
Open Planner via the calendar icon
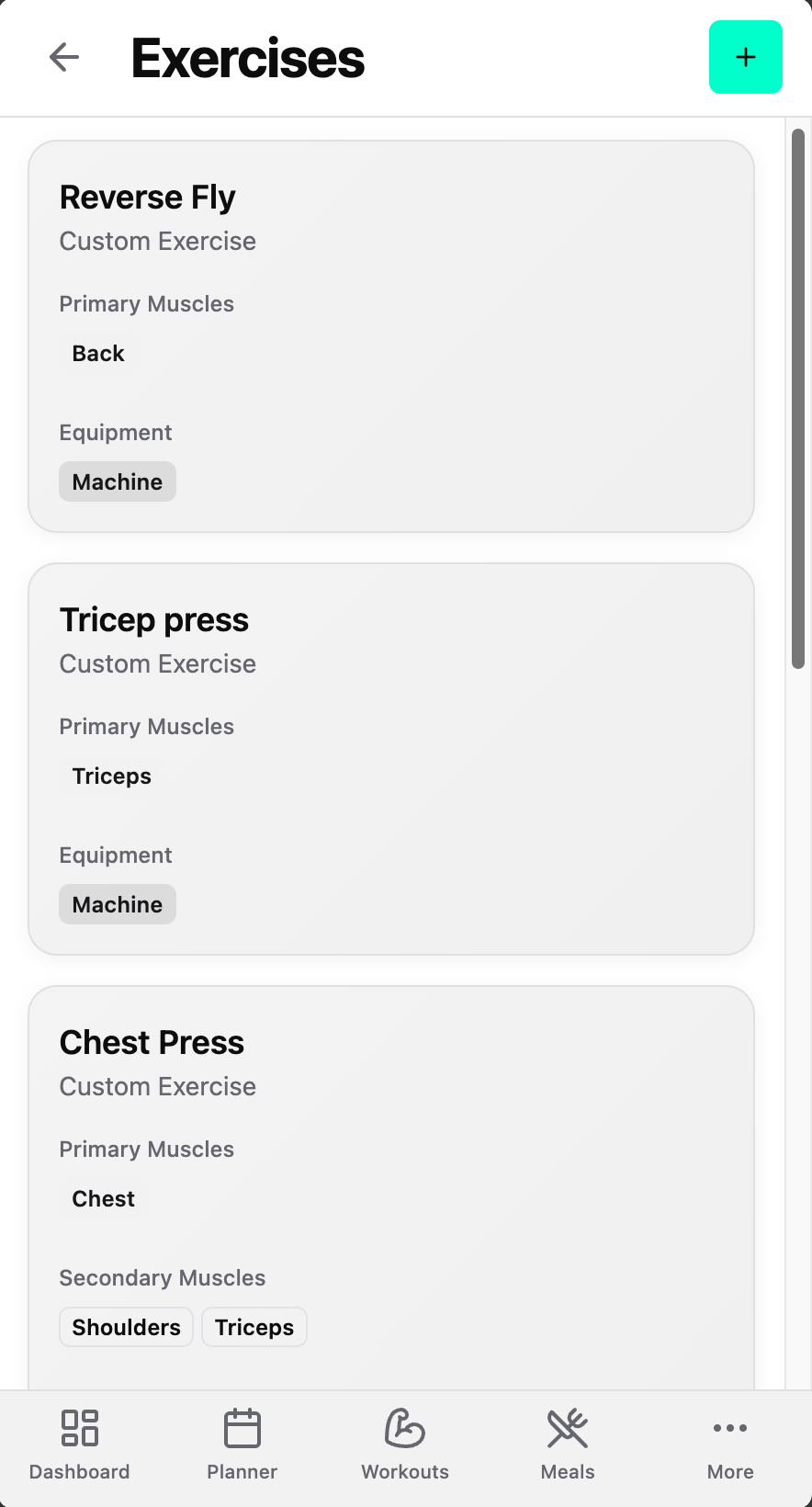tap(242, 1428)
